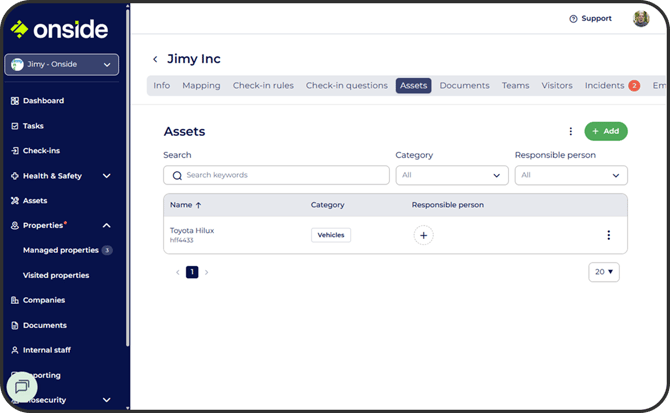
Task: Sort by Name column header
Action: [x=185, y=205]
